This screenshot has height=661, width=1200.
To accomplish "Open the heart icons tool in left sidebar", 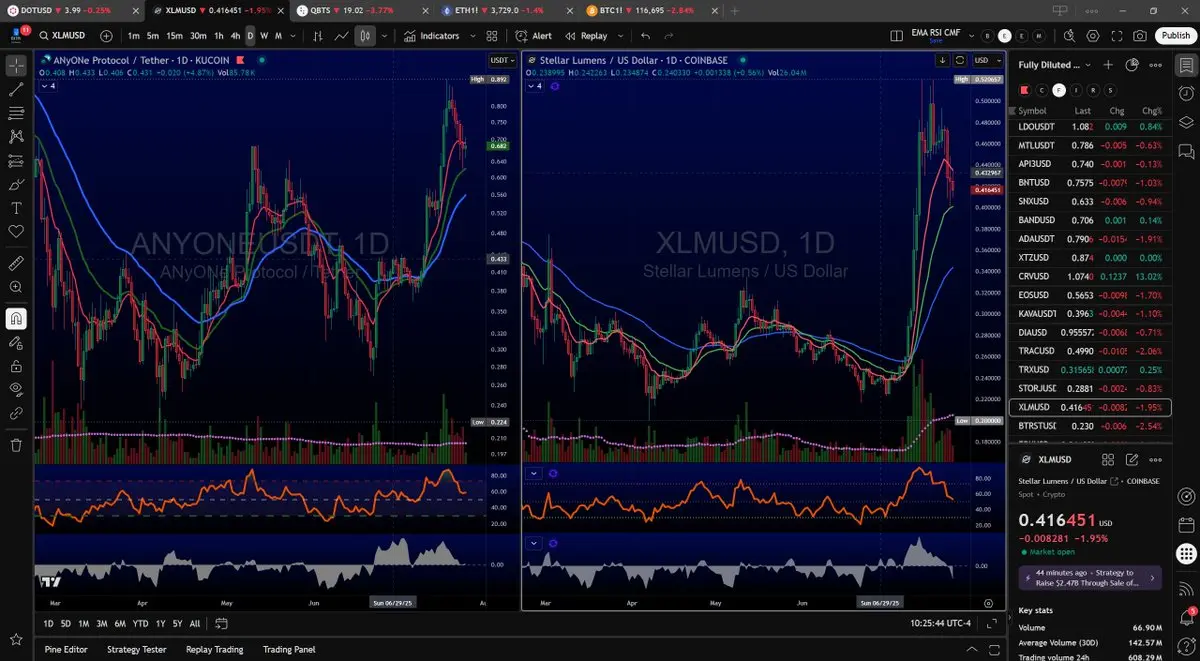I will tap(16, 232).
